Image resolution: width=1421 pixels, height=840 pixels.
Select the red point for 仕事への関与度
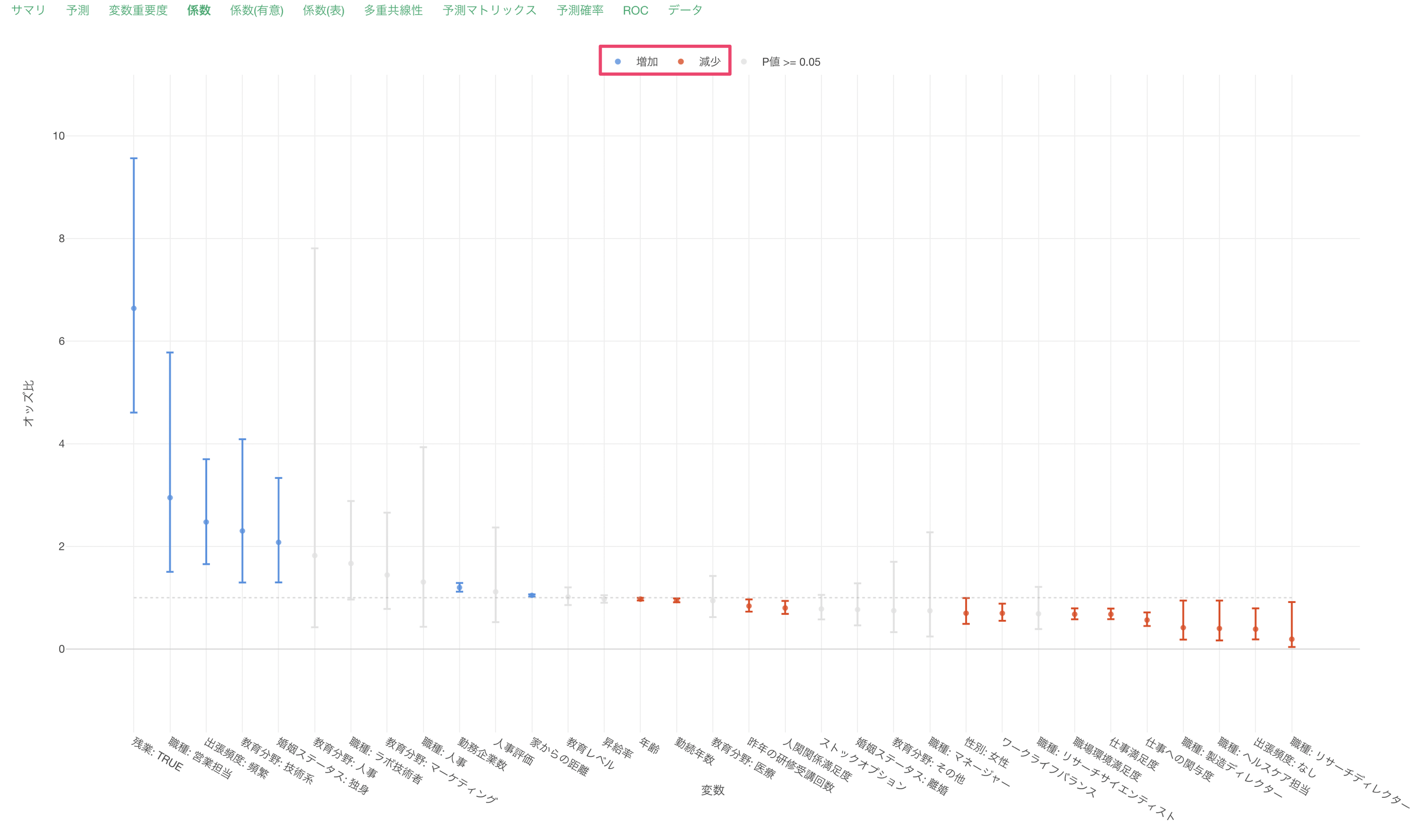[1147, 620]
